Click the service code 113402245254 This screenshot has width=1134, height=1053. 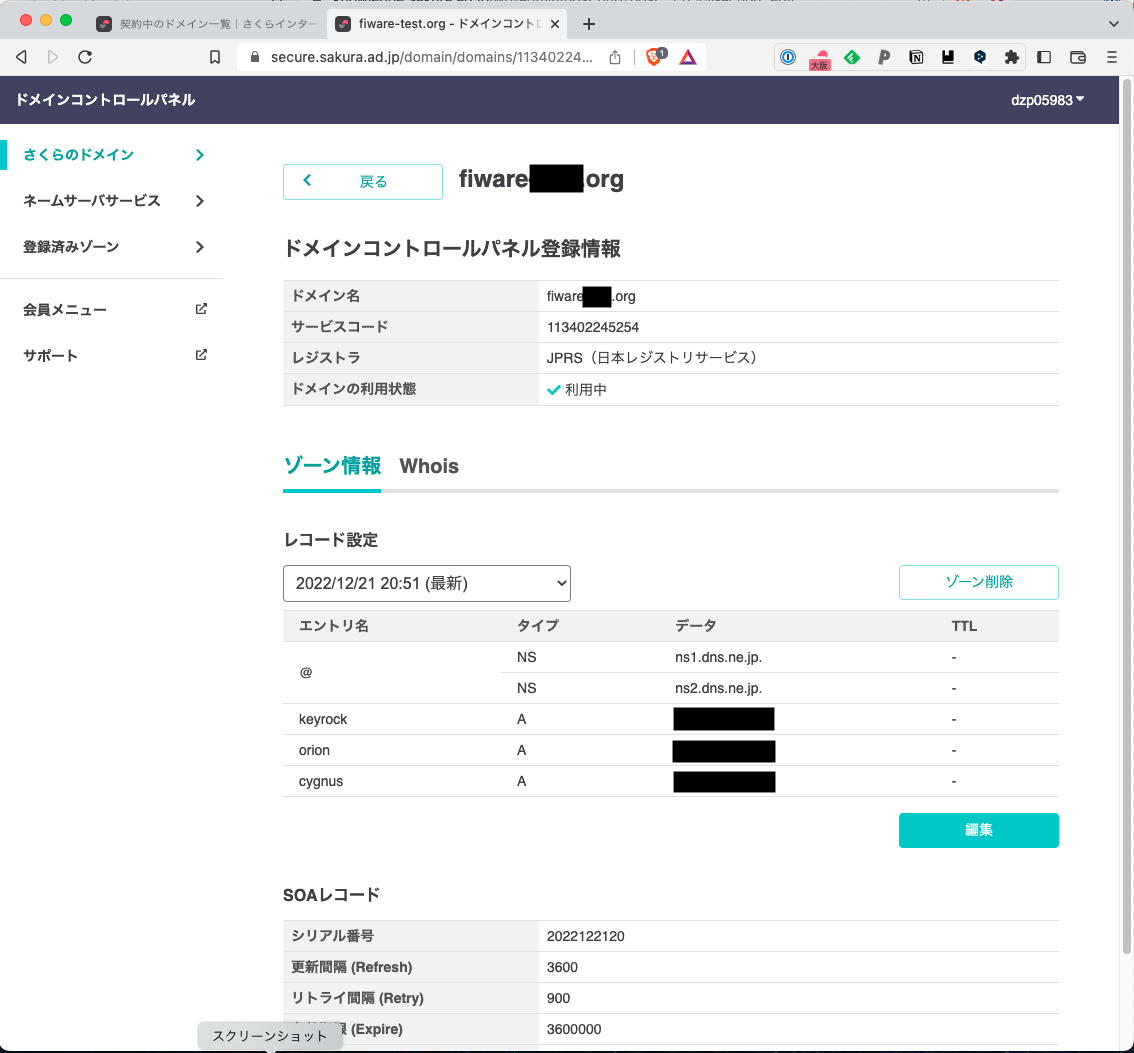[592, 327]
